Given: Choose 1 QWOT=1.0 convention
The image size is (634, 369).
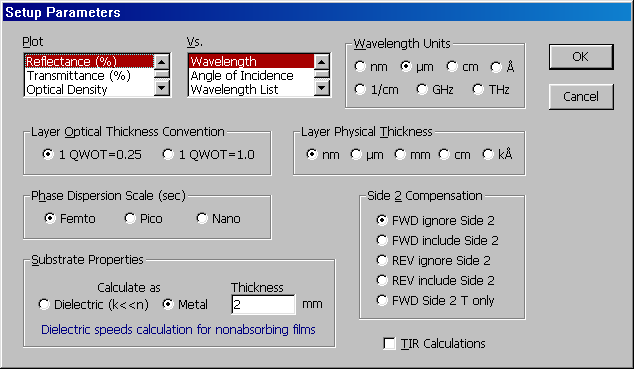Looking at the screenshot, I should (x=209, y=154).
